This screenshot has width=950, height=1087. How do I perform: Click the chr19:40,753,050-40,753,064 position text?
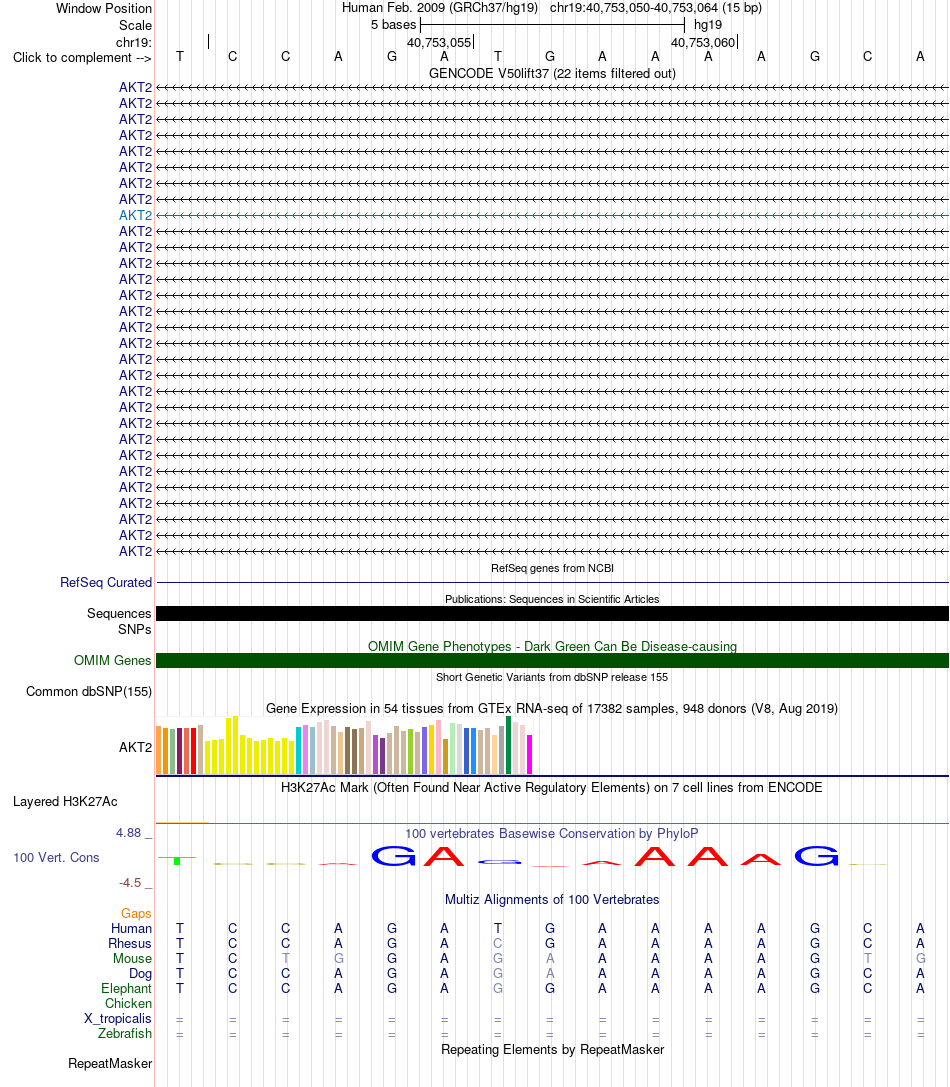coord(655,8)
